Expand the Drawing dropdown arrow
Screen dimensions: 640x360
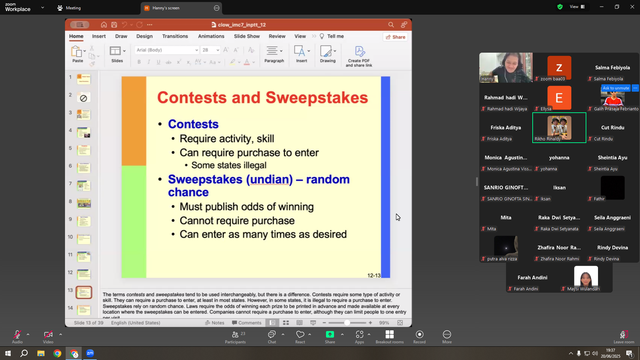tap(335, 51)
